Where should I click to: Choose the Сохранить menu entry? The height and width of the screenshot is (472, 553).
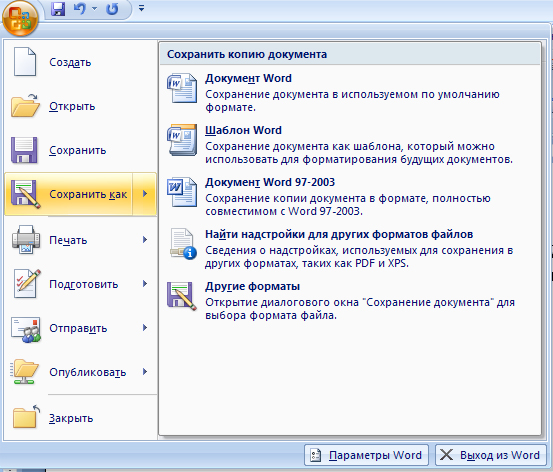[x=81, y=150]
